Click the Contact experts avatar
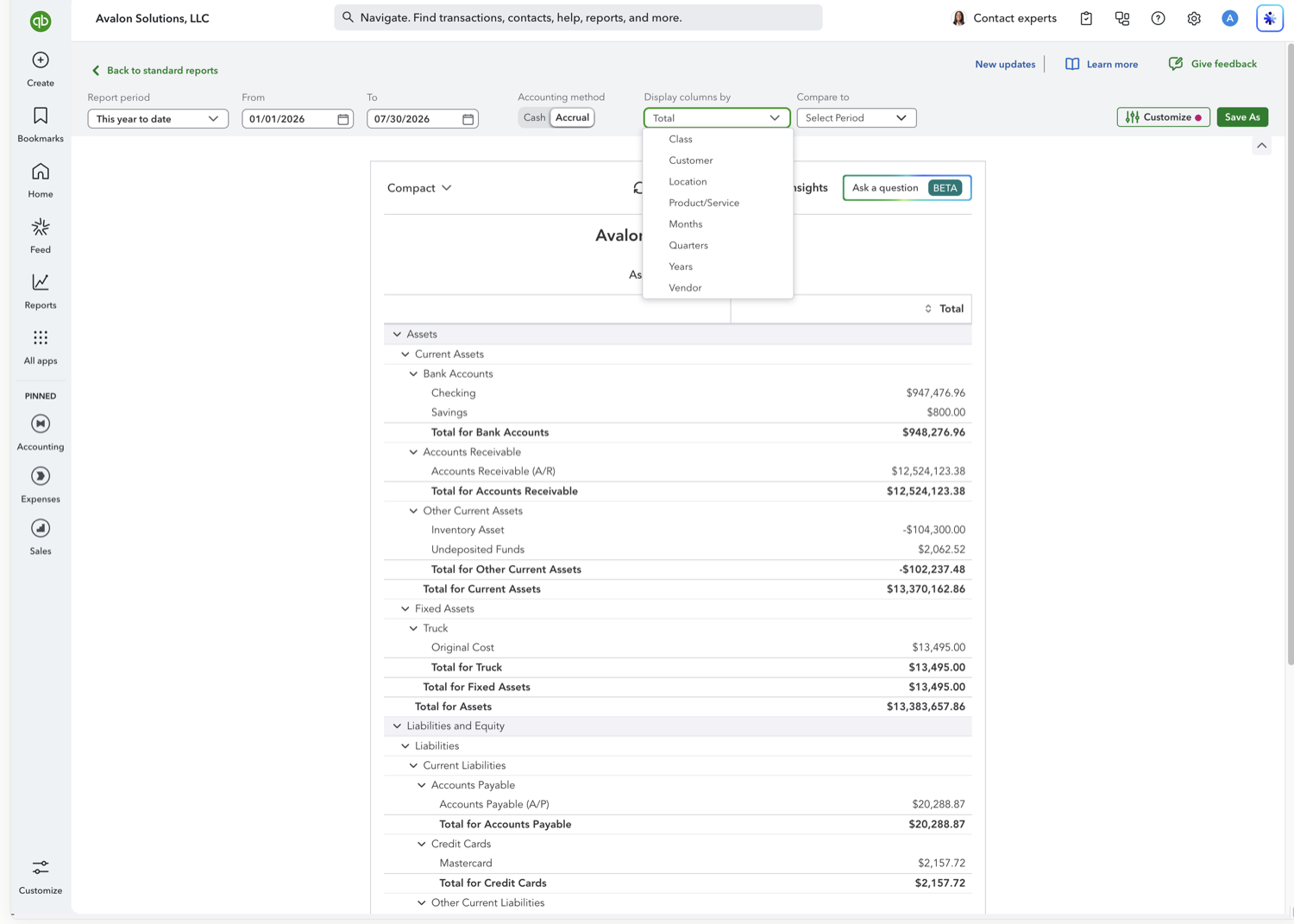 (x=958, y=18)
